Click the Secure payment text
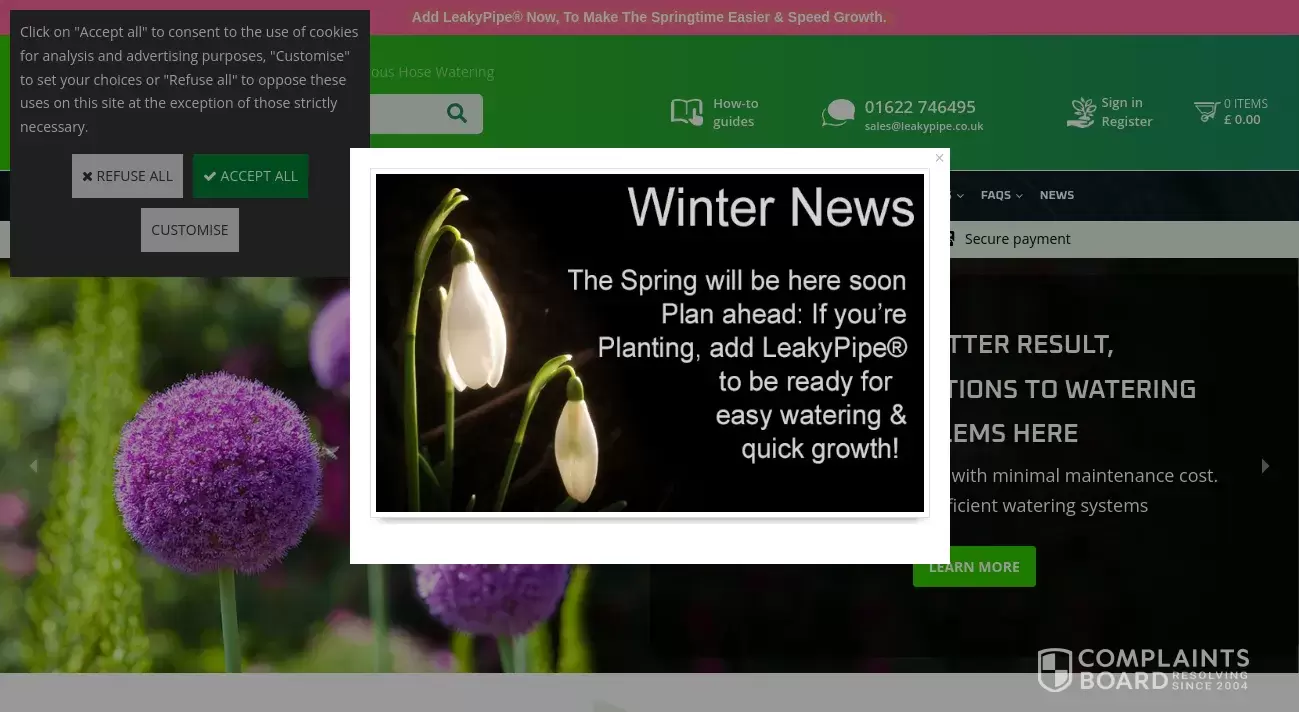This screenshot has height=712, width=1299. pos(1017,239)
